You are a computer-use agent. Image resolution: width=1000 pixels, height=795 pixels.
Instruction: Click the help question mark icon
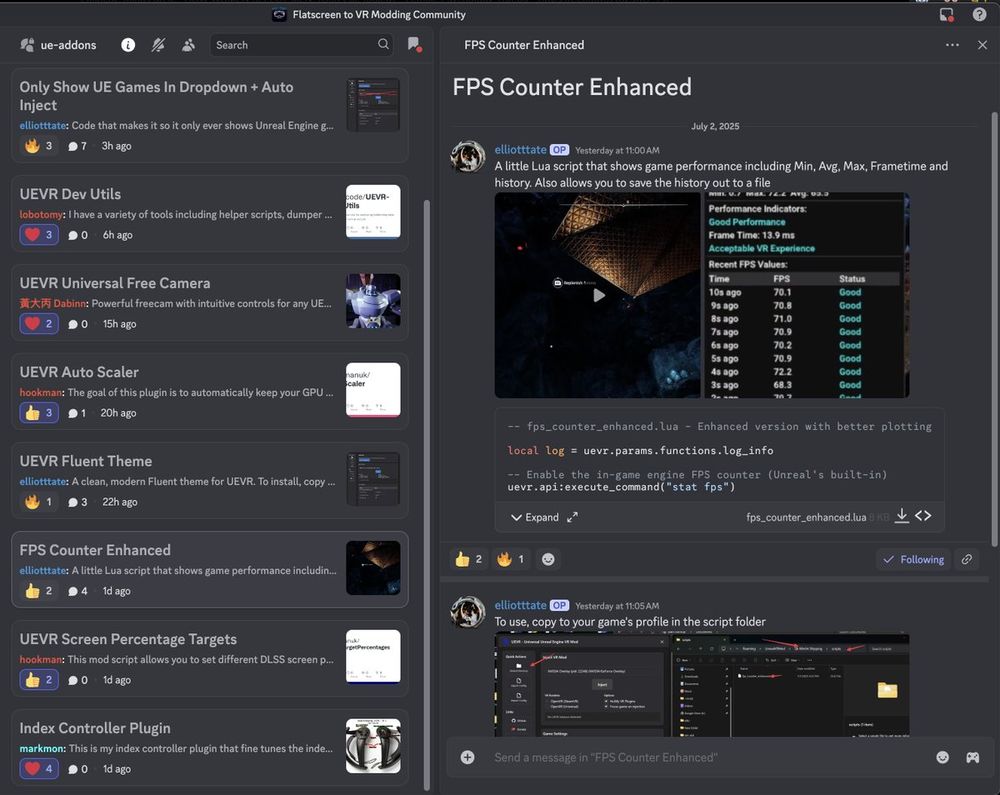(x=979, y=14)
